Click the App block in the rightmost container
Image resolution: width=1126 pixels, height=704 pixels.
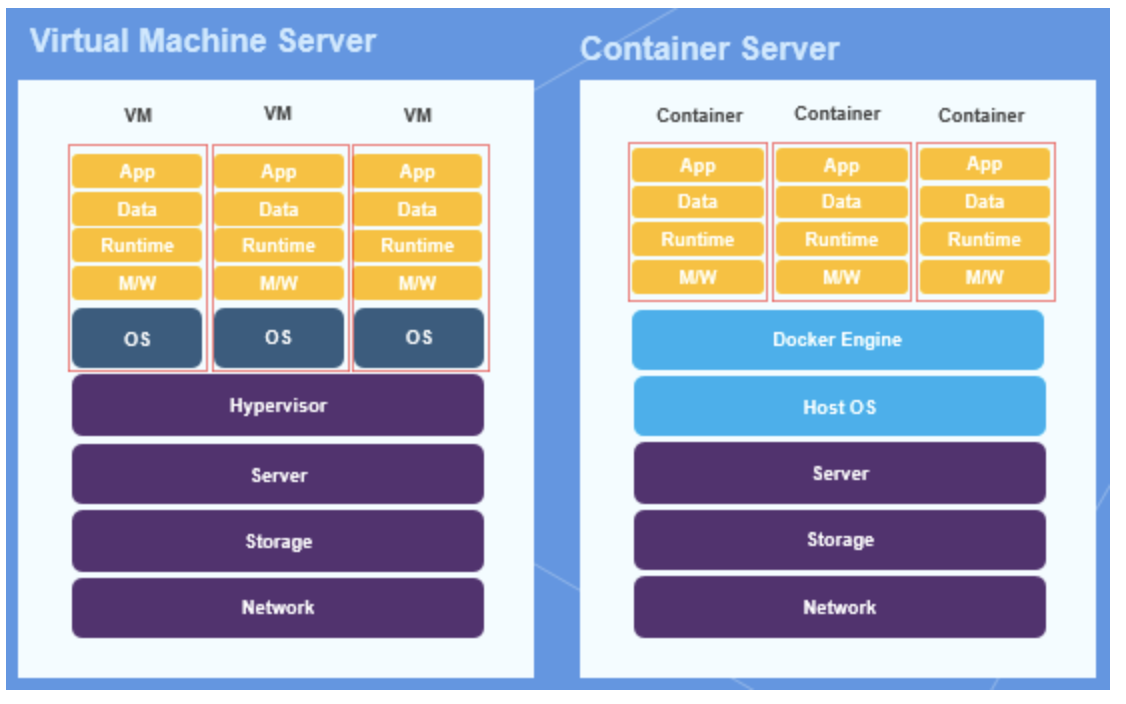pyautogui.click(x=985, y=164)
